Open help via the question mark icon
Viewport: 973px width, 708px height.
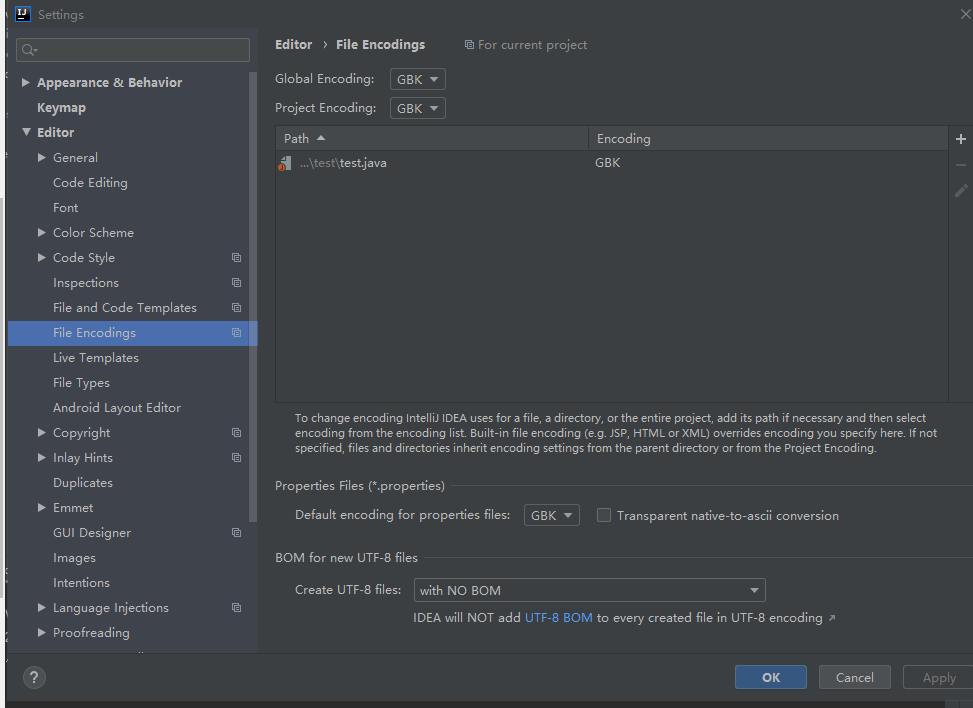[33, 677]
